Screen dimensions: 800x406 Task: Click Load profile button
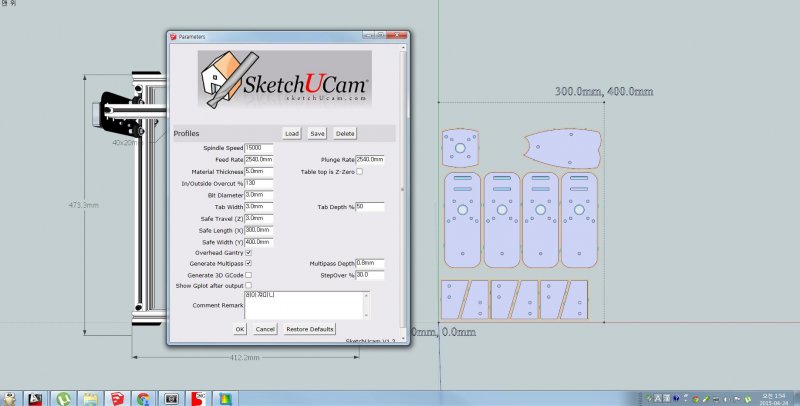tap(291, 133)
